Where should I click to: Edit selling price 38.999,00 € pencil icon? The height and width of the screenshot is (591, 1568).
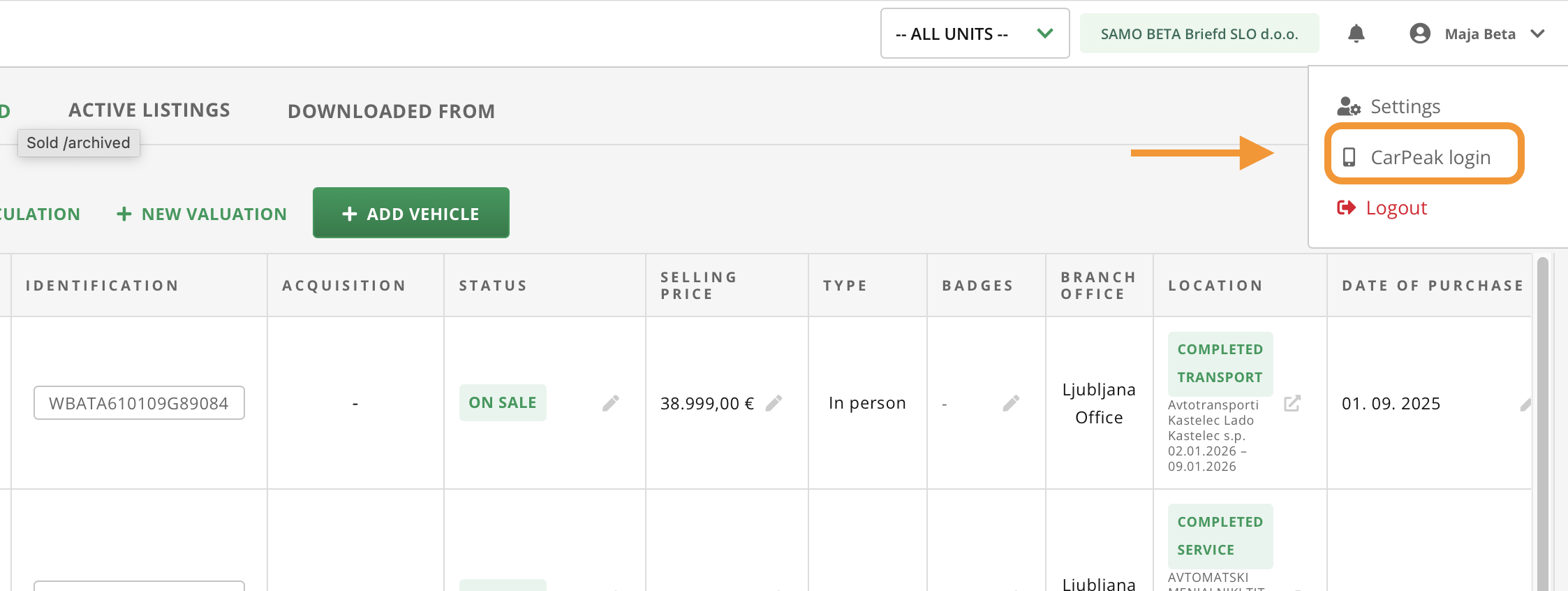774,403
